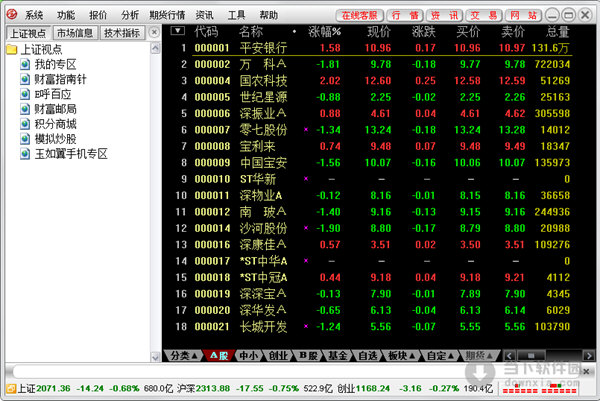Click the 交易 button
600x401 pixels.
point(484,16)
